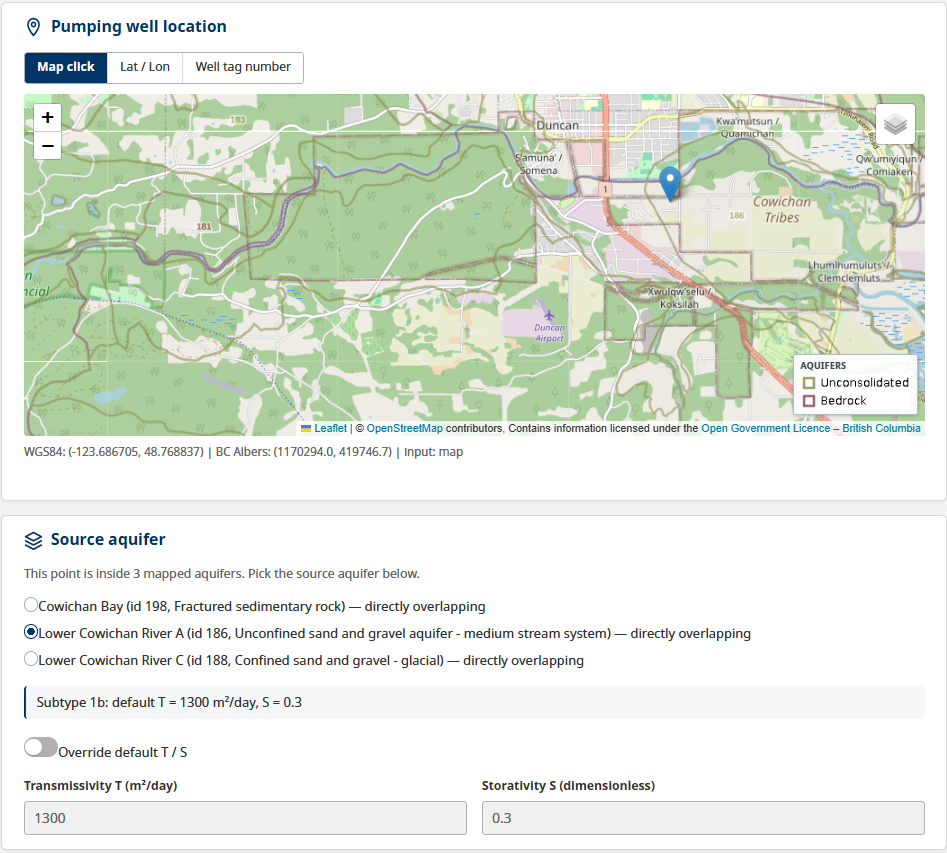Switch to the Lat / Lon tab
The width and height of the screenshot is (947, 853).
(145, 67)
